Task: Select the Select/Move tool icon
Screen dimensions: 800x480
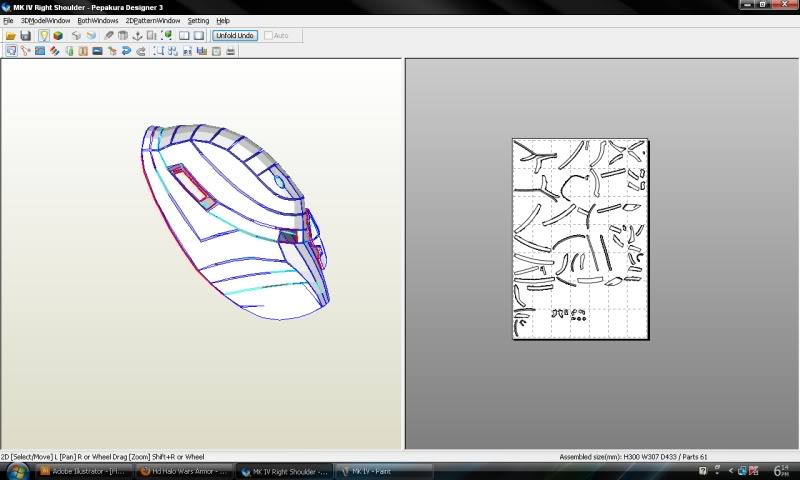Action: pyautogui.click(x=10, y=51)
